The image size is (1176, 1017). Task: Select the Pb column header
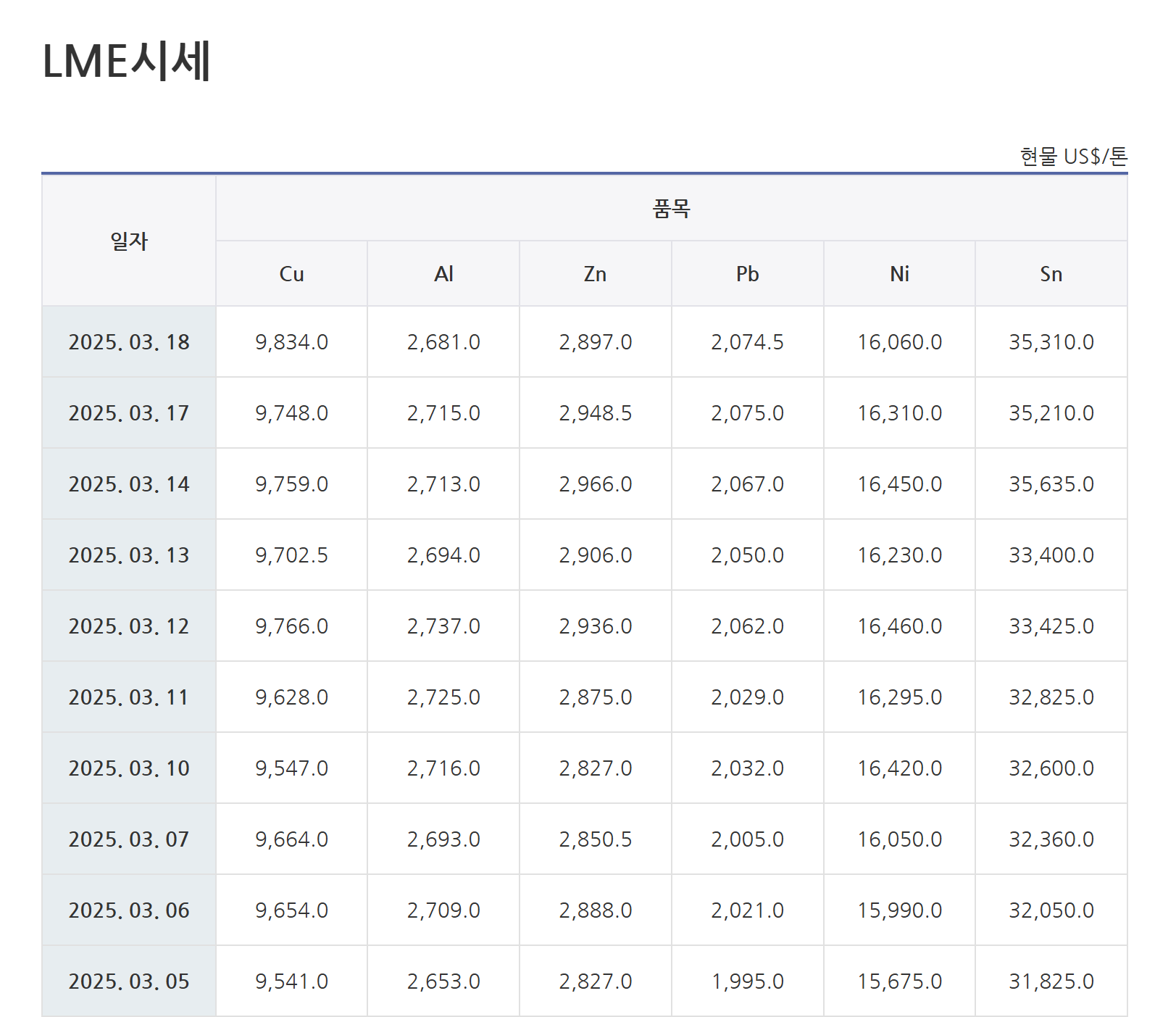point(747,274)
